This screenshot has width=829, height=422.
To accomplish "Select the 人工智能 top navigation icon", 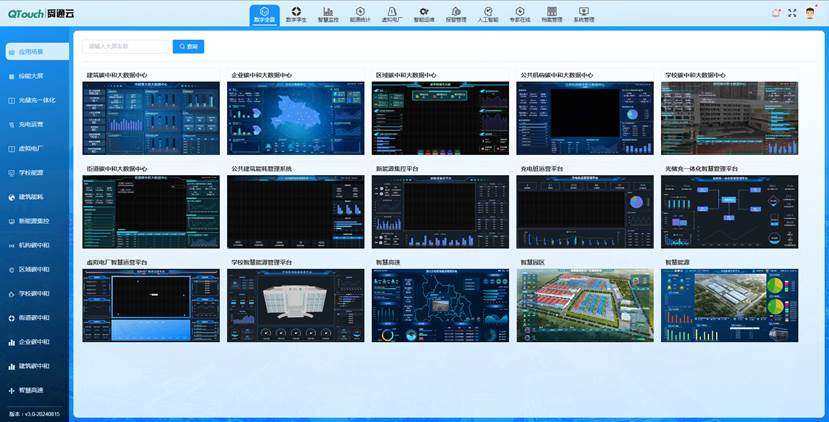I will tap(487, 14).
